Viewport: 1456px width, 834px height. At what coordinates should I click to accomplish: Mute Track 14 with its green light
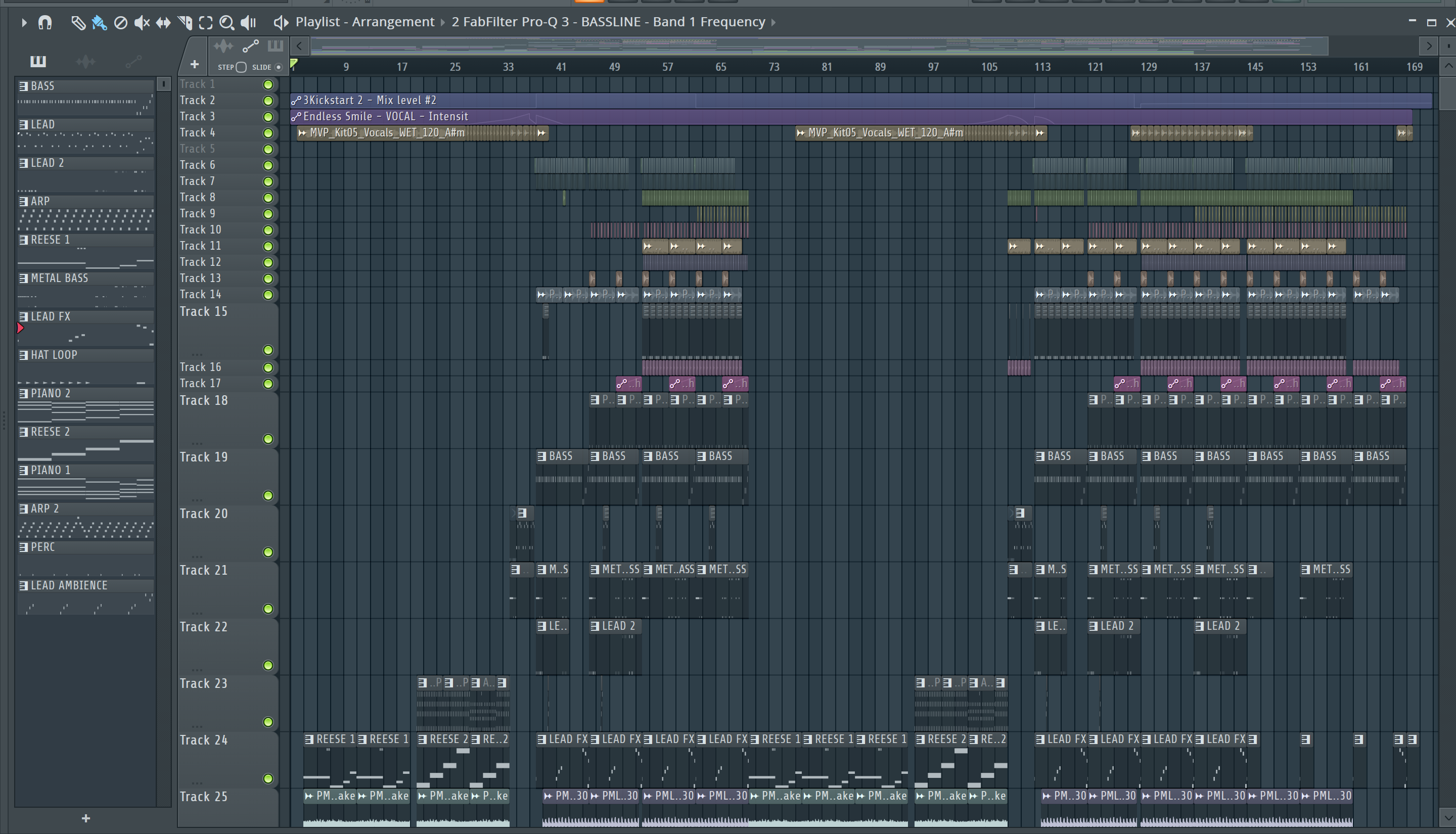pyautogui.click(x=267, y=295)
